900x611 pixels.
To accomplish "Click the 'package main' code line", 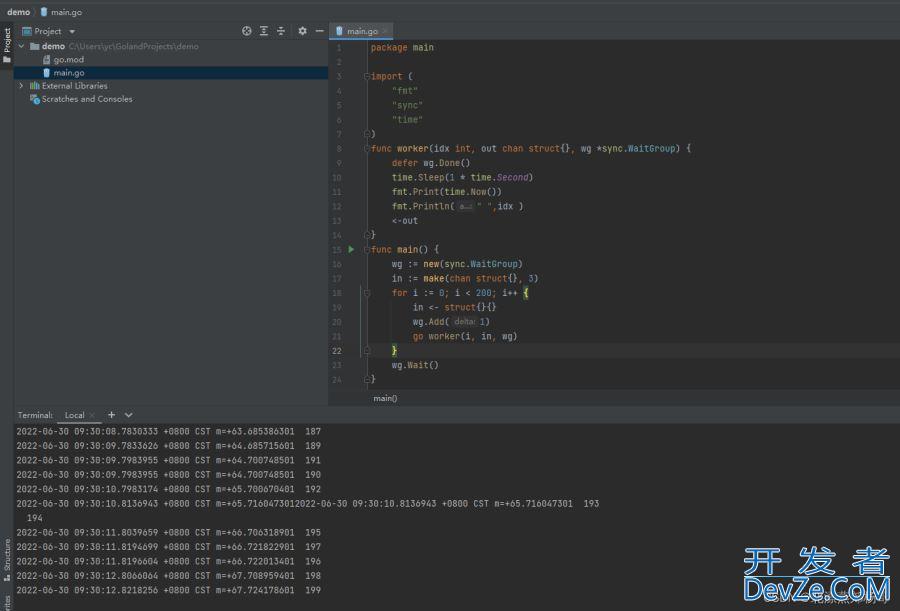I will [x=402, y=48].
